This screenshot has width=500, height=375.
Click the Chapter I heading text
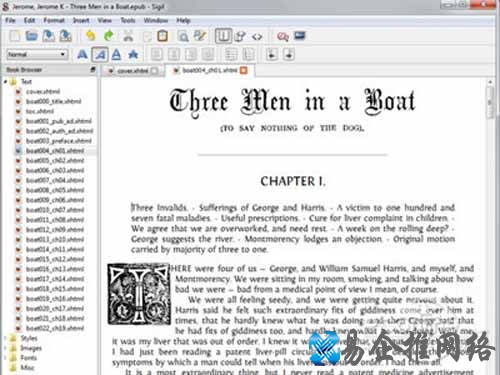point(293,181)
